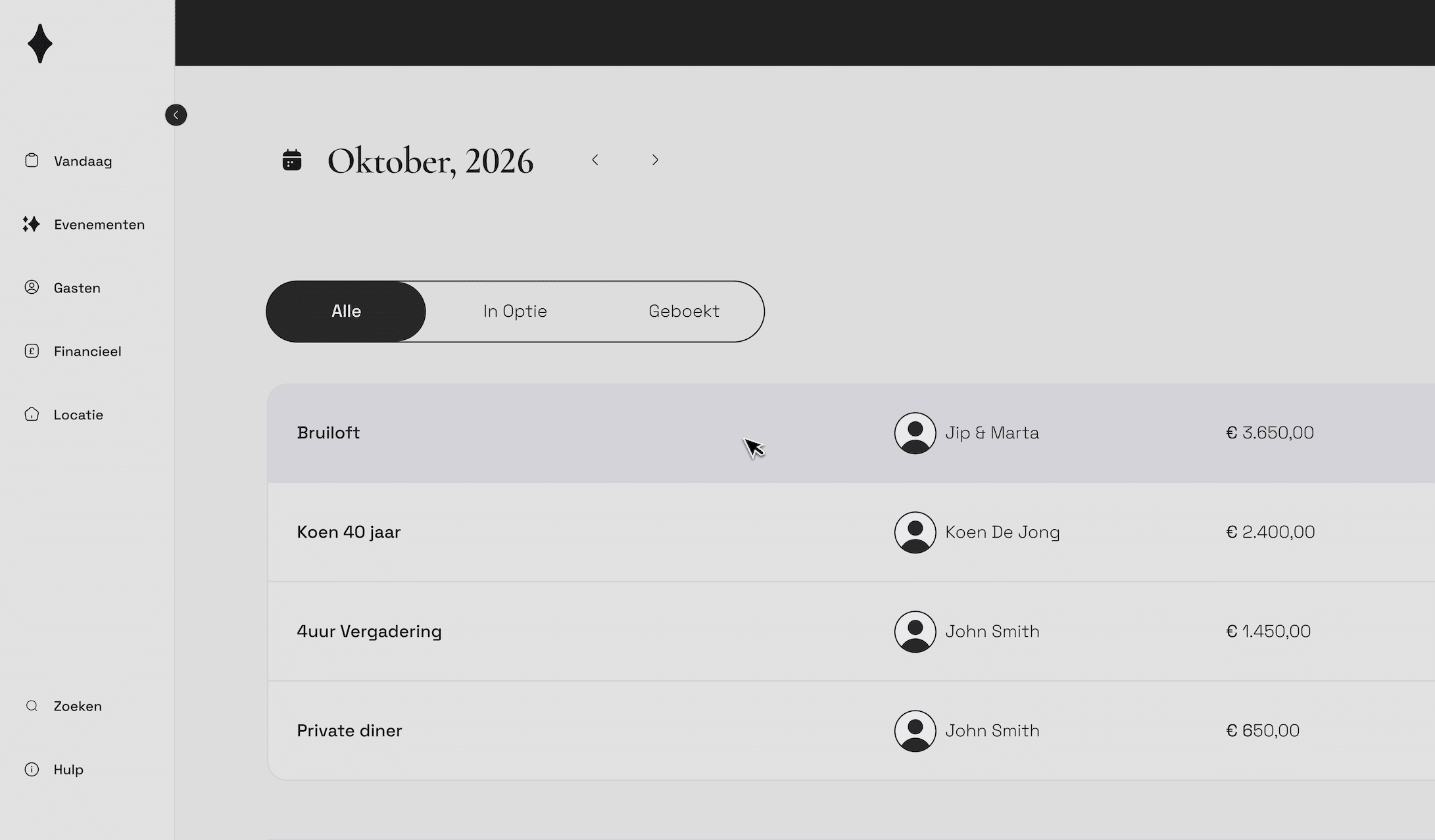The image size is (1435, 840).
Task: Click the star logo icon
Action: coord(40,43)
